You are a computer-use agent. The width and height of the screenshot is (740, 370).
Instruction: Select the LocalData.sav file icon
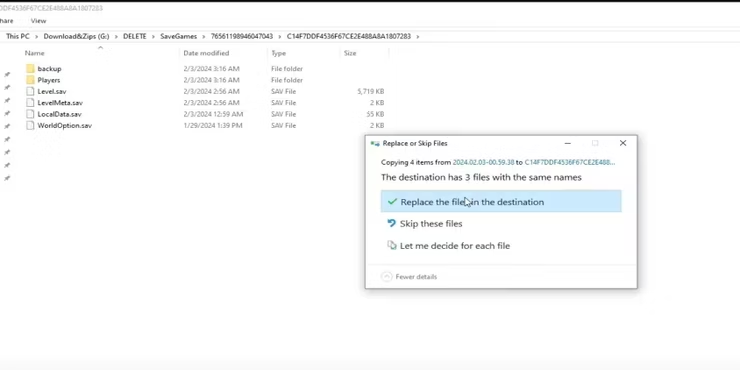point(31,114)
